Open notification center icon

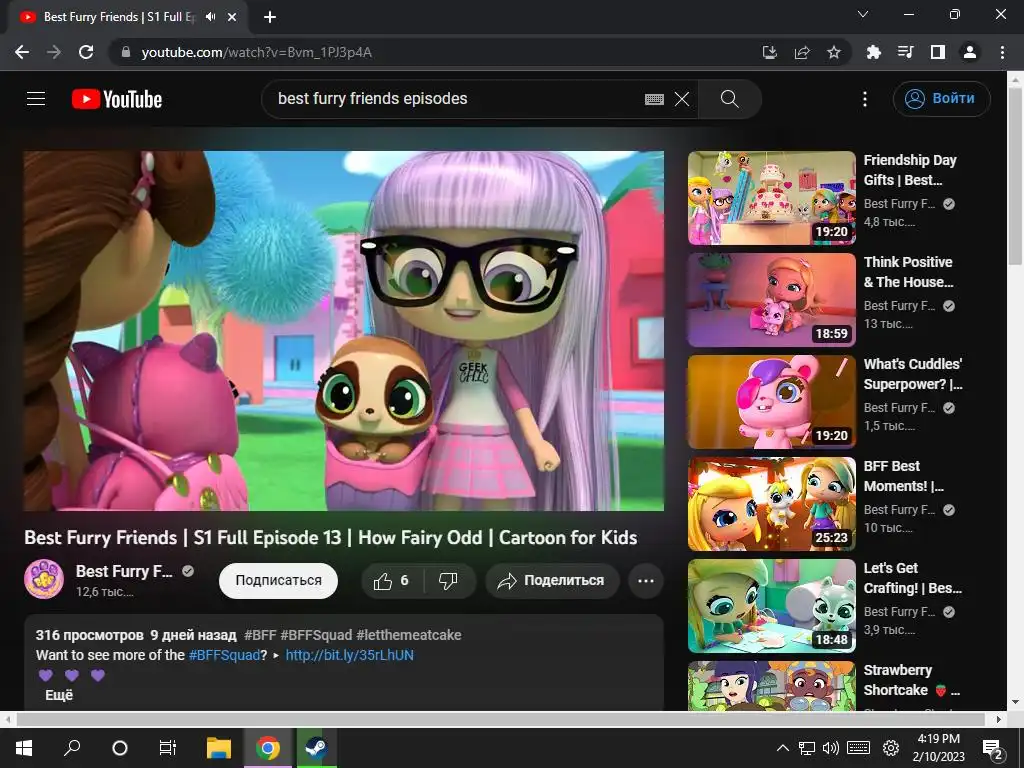pos(993,749)
